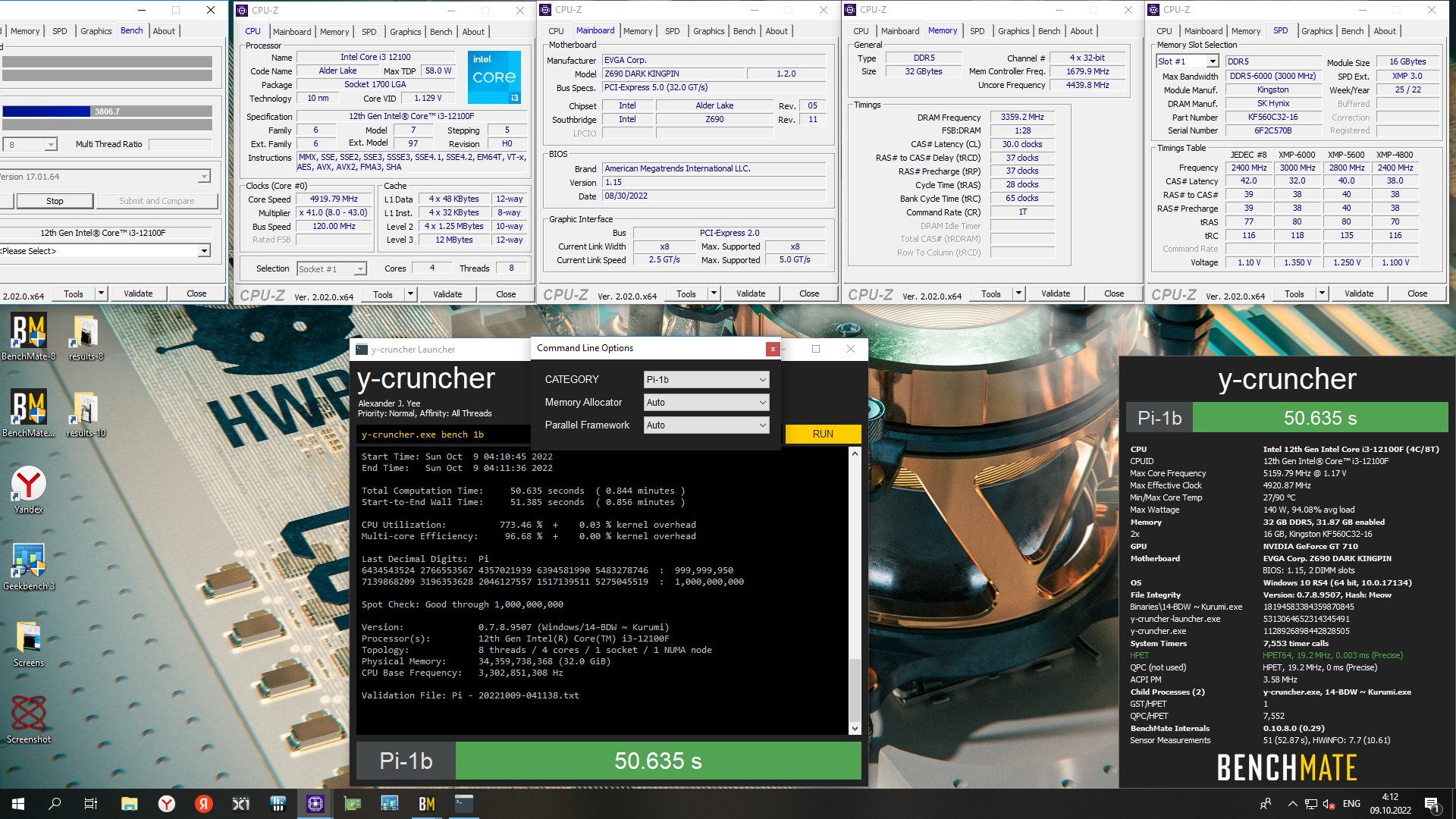Click the Multi Thread Ratio field
1456x819 pixels.
[180, 144]
